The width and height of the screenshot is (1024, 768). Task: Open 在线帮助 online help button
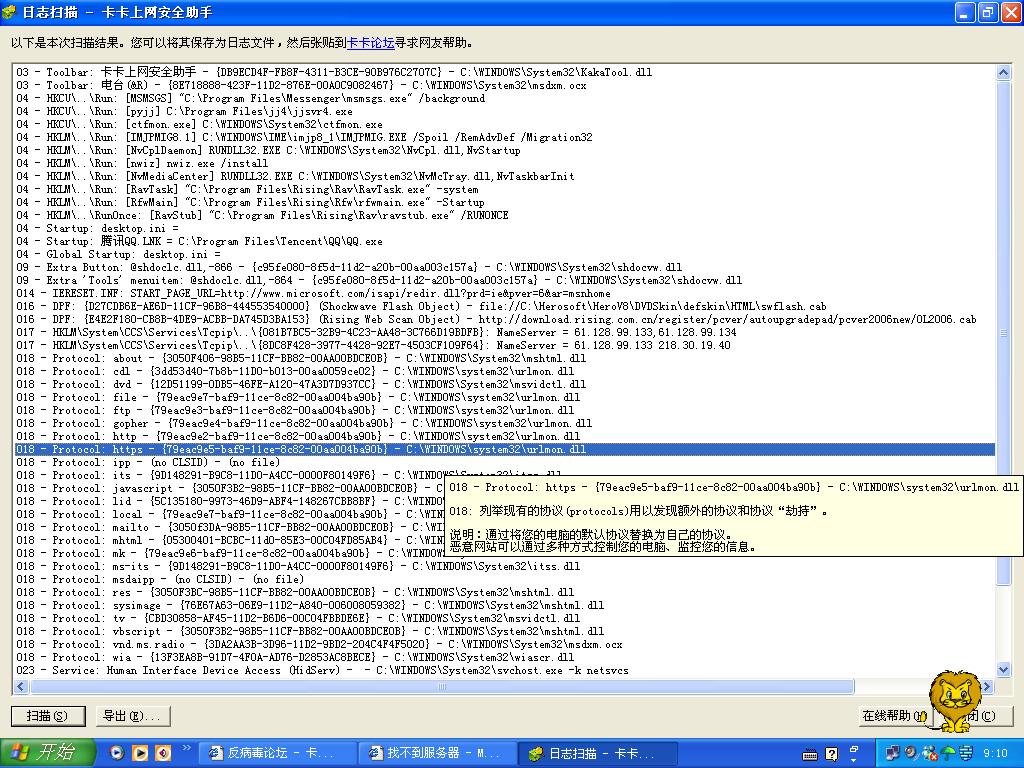(894, 716)
